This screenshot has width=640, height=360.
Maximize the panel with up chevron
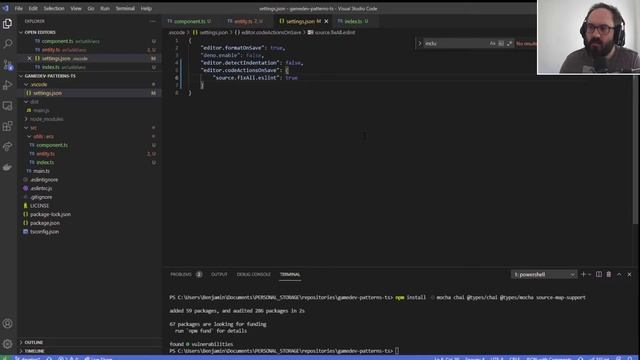coord(619,274)
